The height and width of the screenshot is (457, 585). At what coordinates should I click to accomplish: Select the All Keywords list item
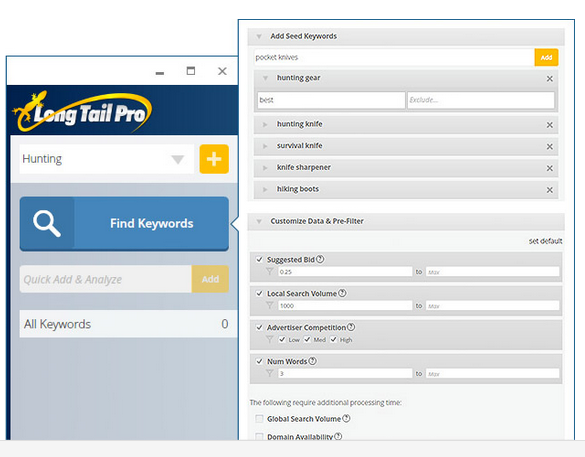coord(128,324)
